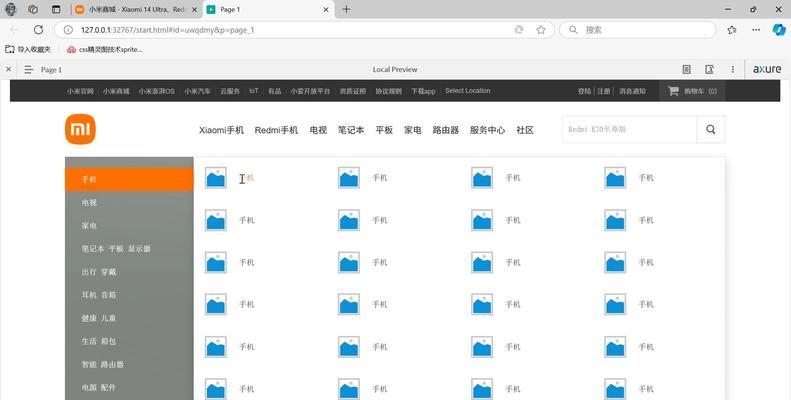Click the magnifier icon in browser search box
Screen dimensions: 791x400
pos(573,30)
